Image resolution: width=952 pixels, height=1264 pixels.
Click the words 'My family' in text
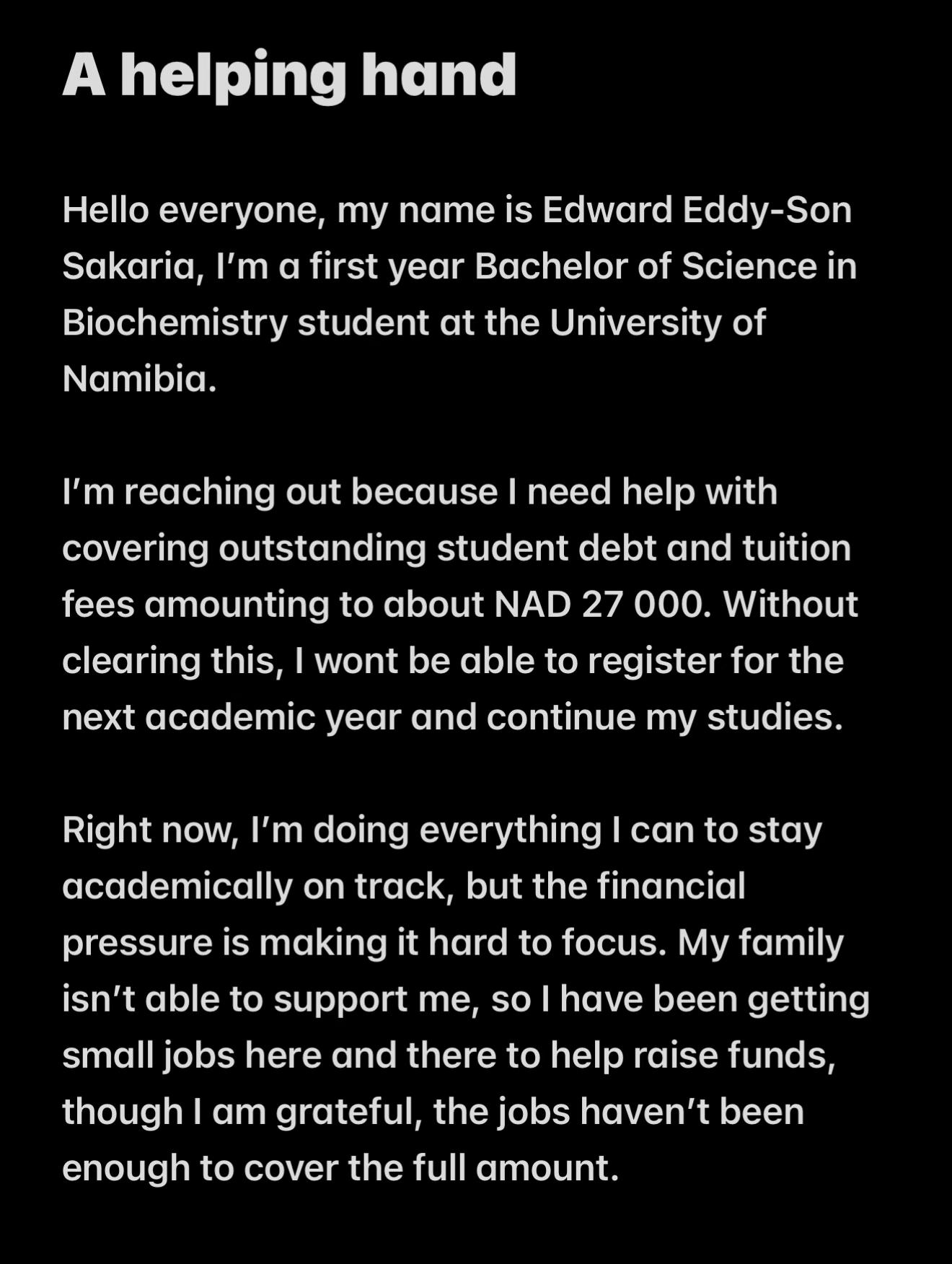click(x=761, y=944)
